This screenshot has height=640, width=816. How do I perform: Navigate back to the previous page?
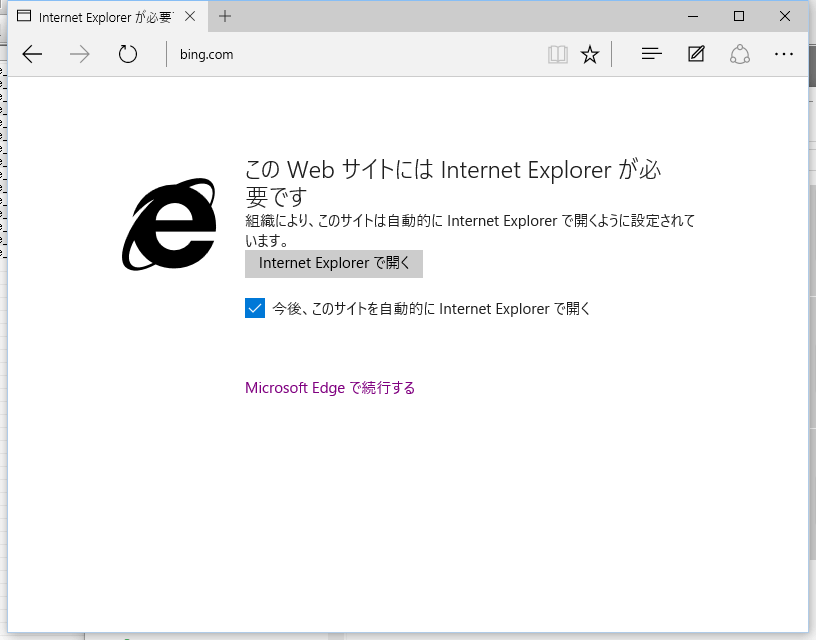click(31, 54)
